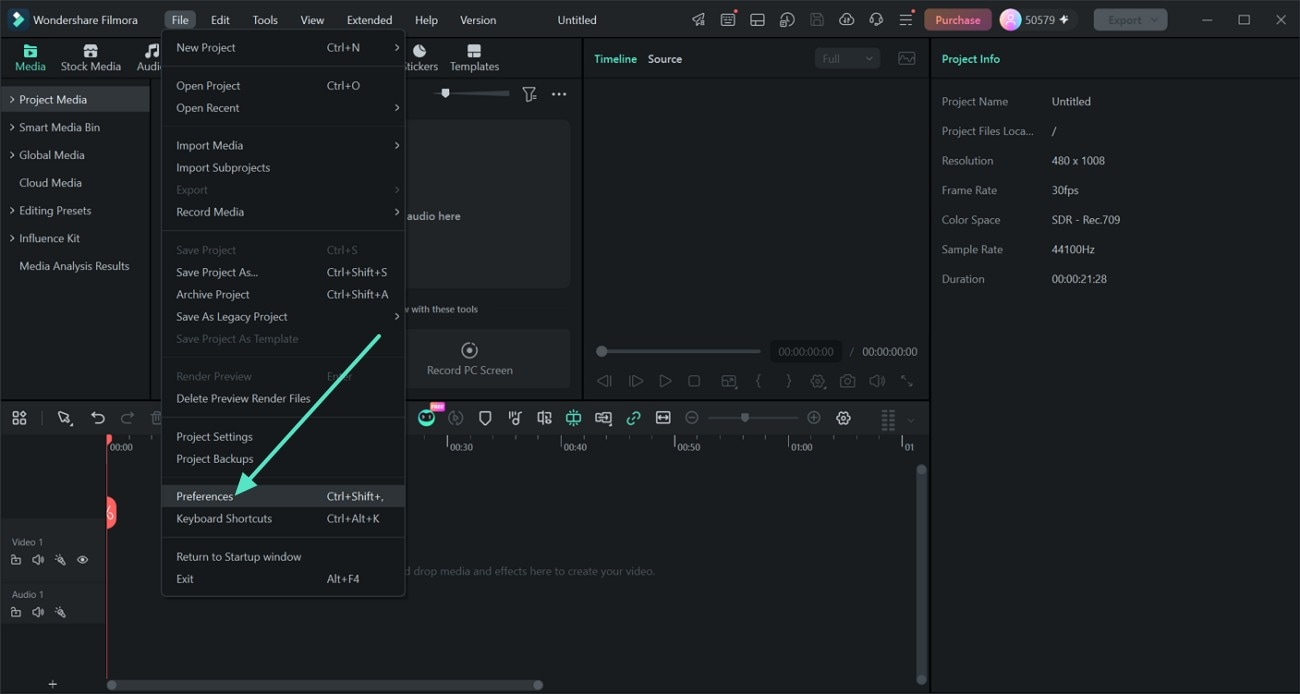Image resolution: width=1300 pixels, height=694 pixels.
Task: Lock the Audio 1 track
Action: click(16, 612)
